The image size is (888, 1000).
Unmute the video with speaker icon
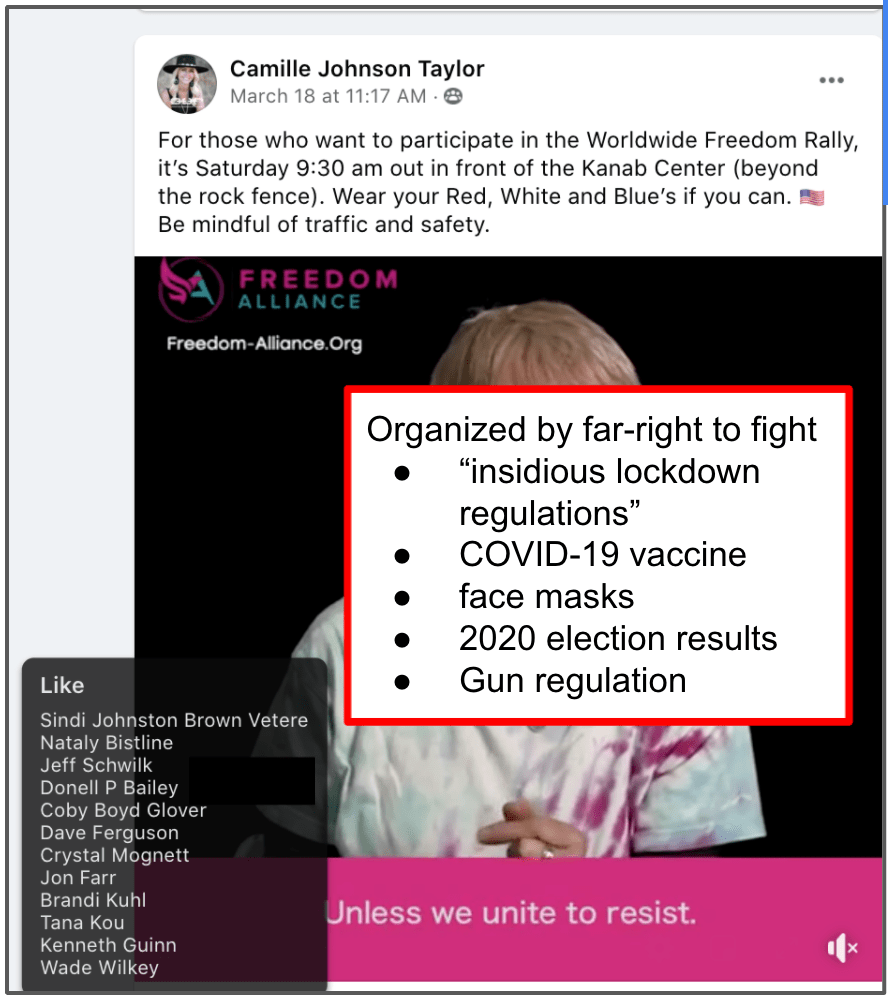(x=843, y=948)
